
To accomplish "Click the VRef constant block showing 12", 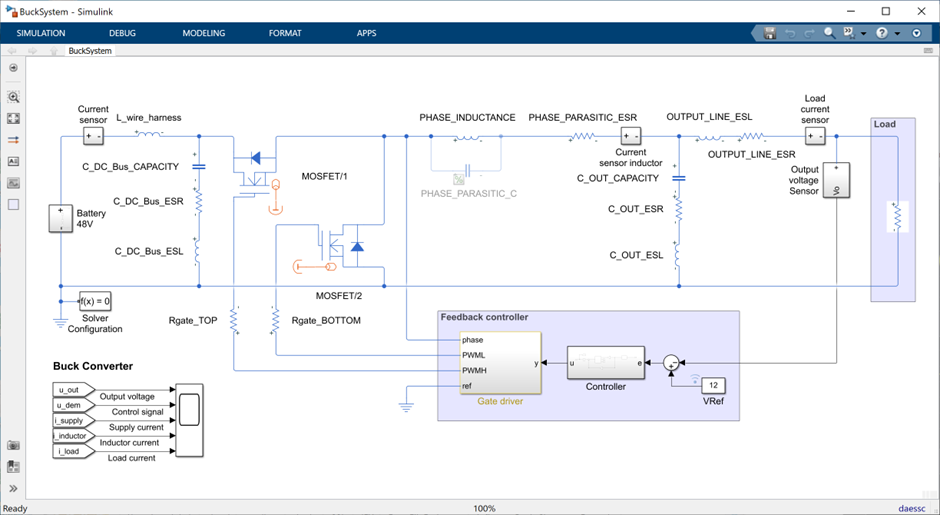I will click(712, 385).
